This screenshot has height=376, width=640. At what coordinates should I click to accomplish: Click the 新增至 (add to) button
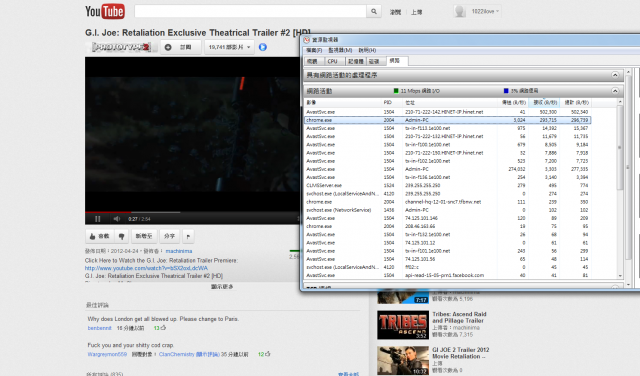click(x=144, y=236)
